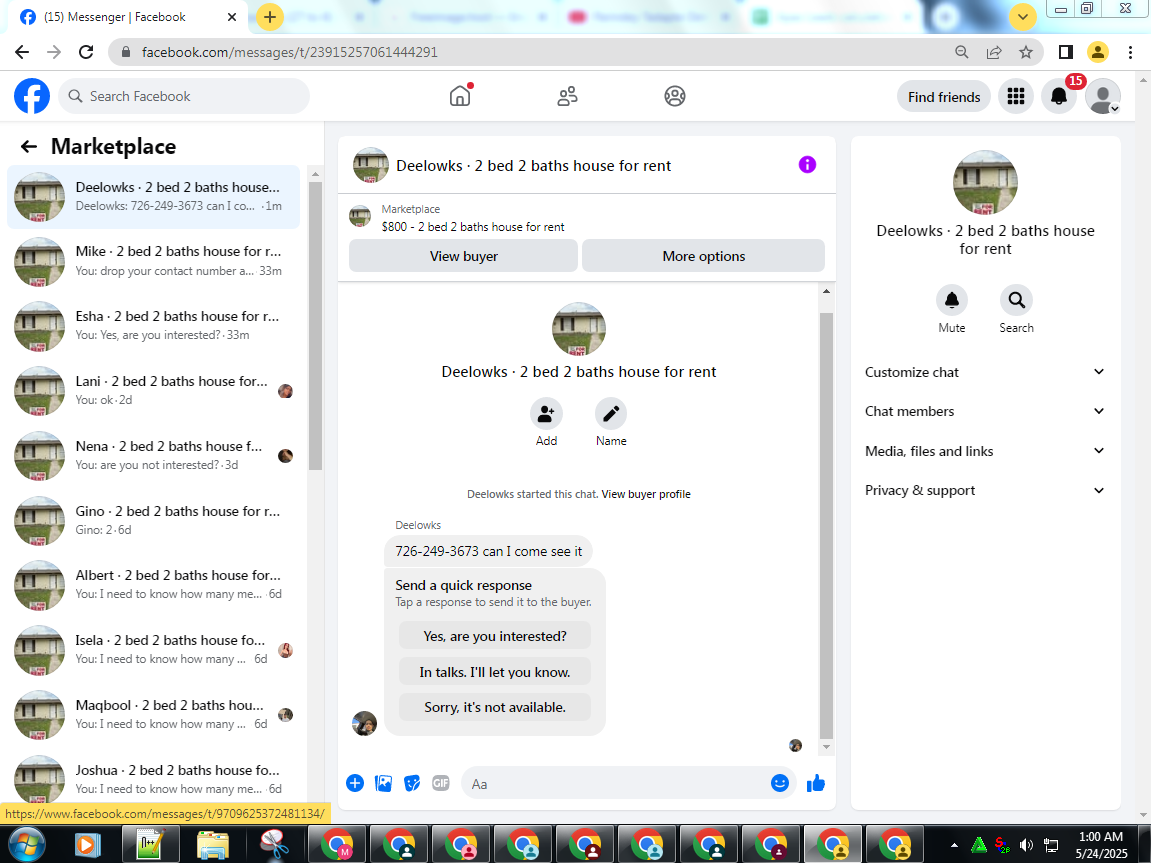
Task: Open the file explorer taskbar icon
Action: point(211,845)
